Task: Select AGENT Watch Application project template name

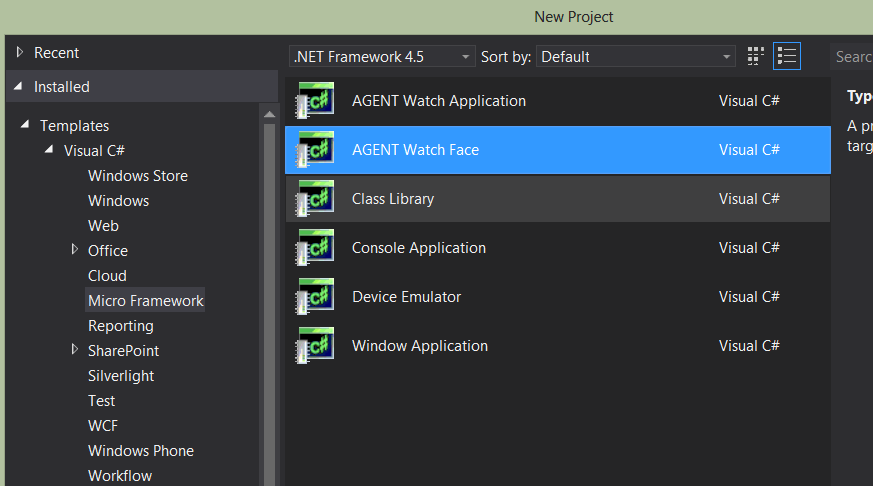Action: tap(439, 101)
